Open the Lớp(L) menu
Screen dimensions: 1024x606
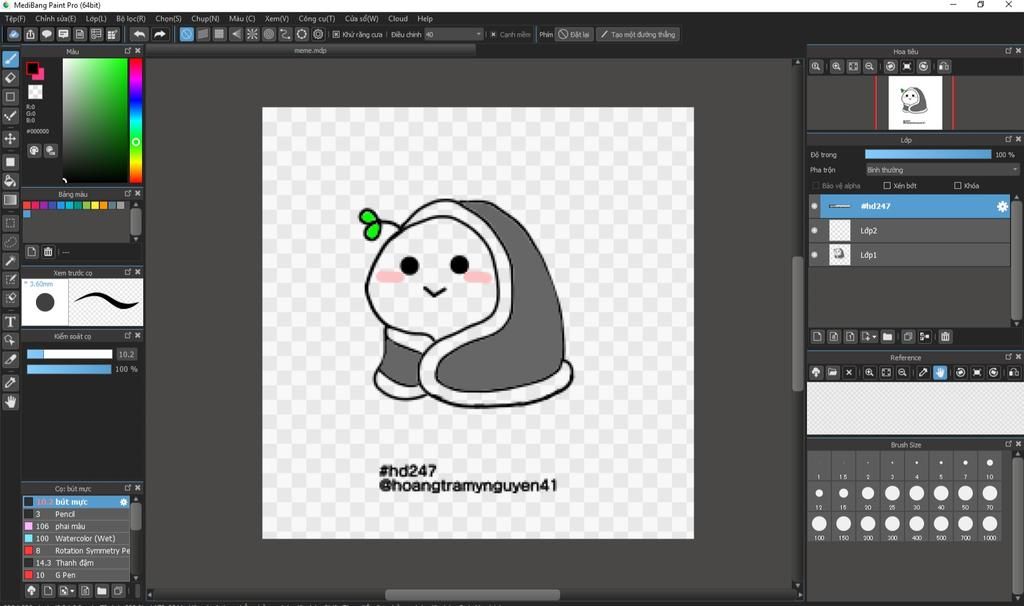pos(96,19)
